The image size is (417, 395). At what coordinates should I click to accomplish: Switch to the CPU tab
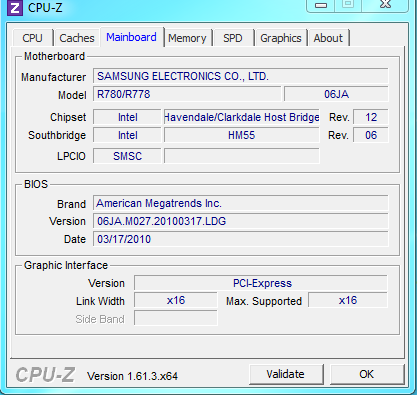32,38
